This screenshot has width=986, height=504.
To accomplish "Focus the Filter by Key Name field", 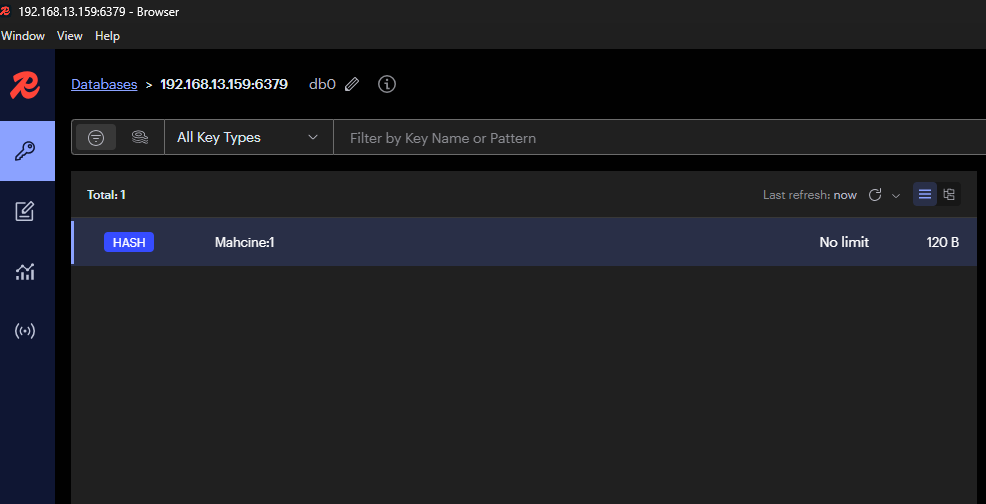I will click(660, 137).
